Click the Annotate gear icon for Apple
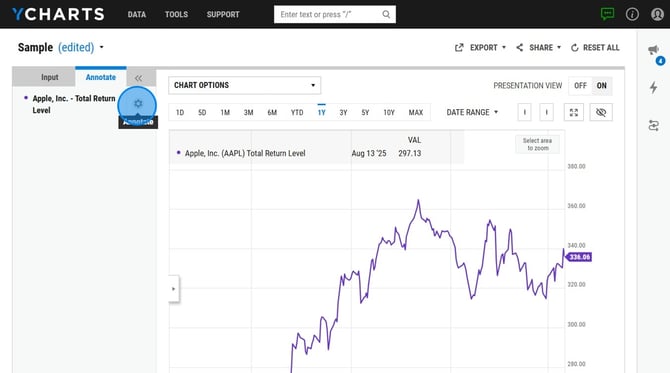Viewport: 670px width, 373px height. 138,103
